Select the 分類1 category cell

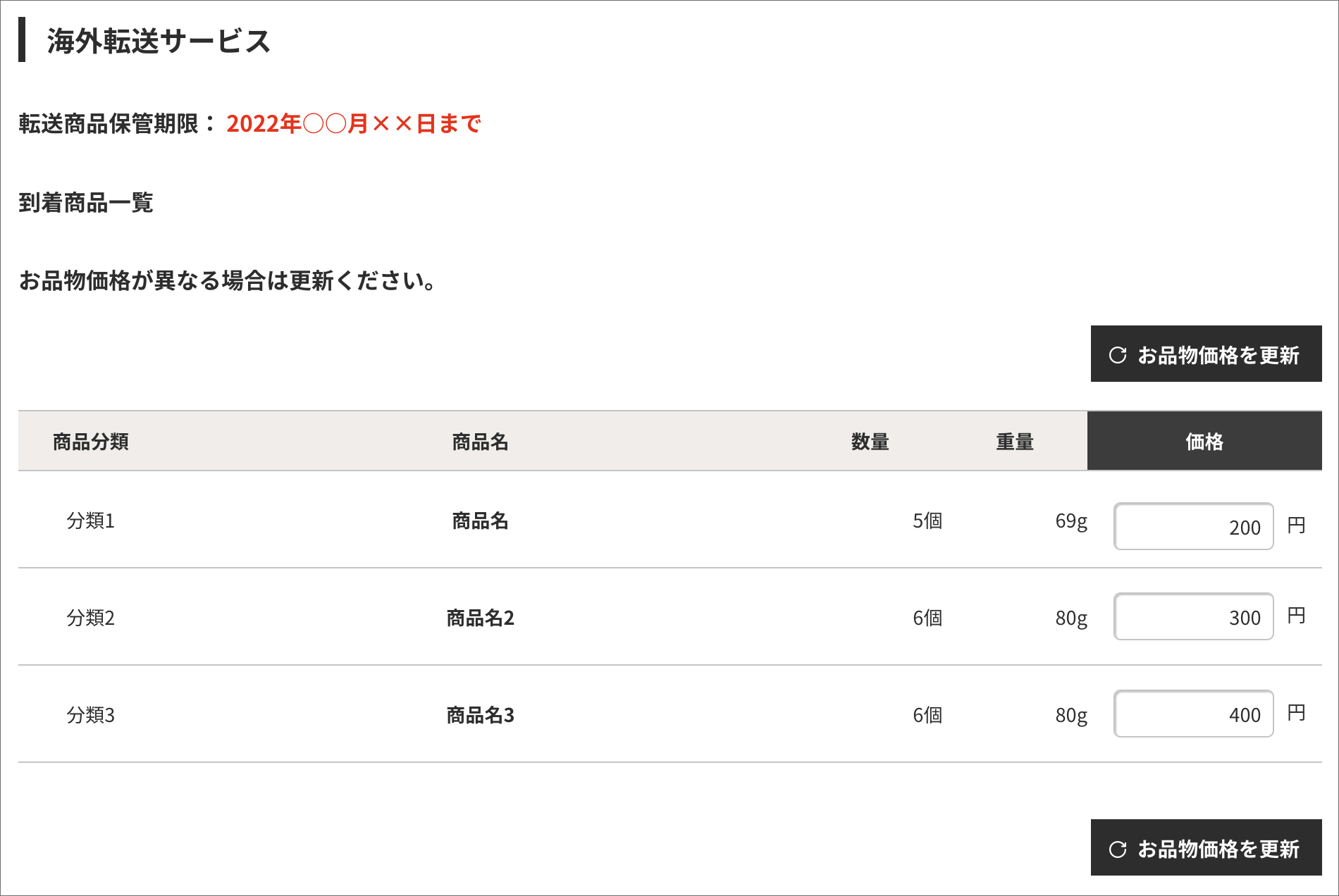(91, 521)
